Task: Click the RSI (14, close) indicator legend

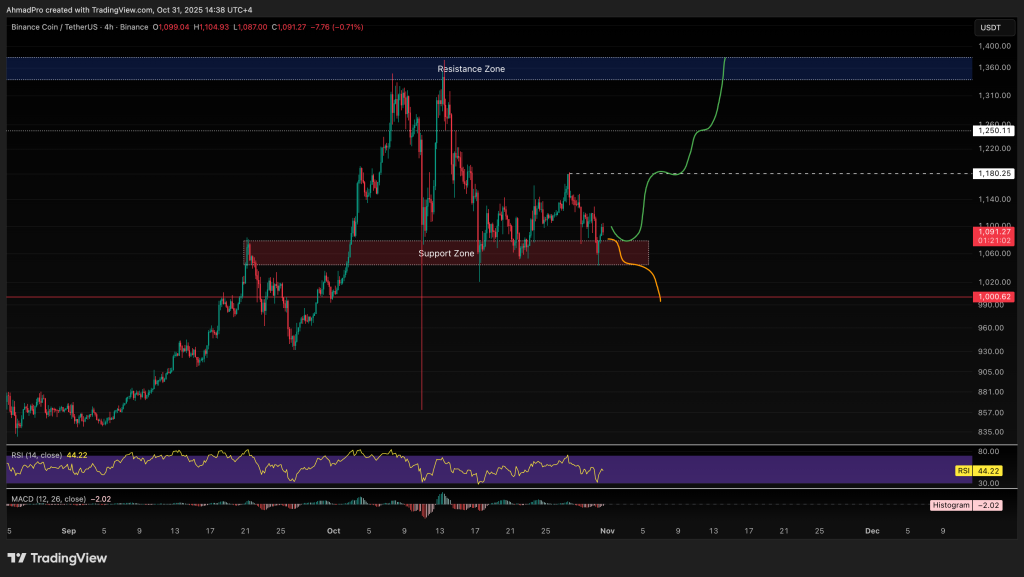Action: coord(38,455)
